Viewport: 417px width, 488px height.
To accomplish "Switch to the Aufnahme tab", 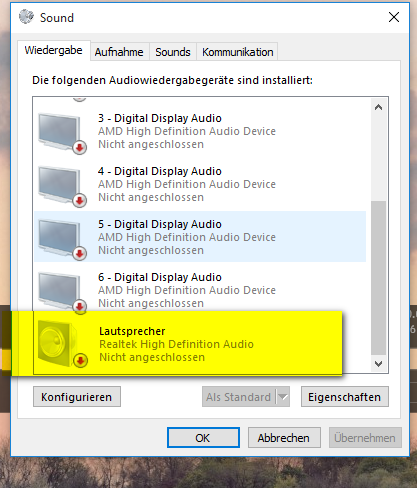I will 119,52.
